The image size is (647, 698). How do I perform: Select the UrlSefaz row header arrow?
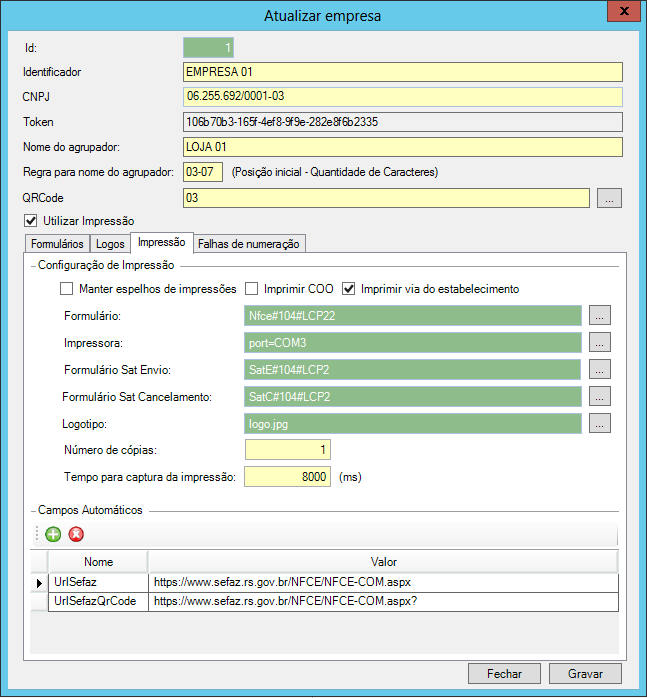tap(39, 582)
